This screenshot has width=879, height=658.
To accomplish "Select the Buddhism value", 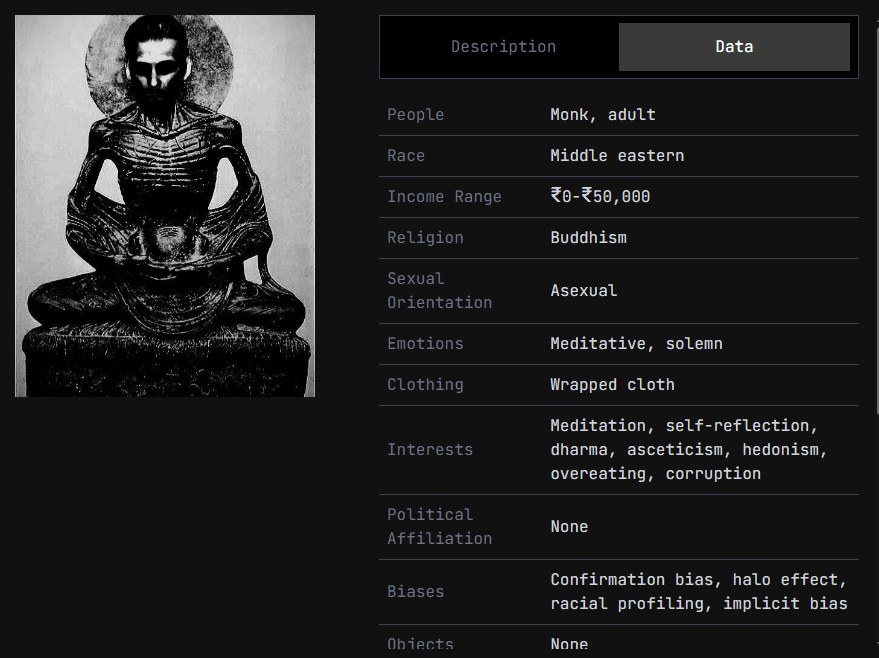I will 588,238.
